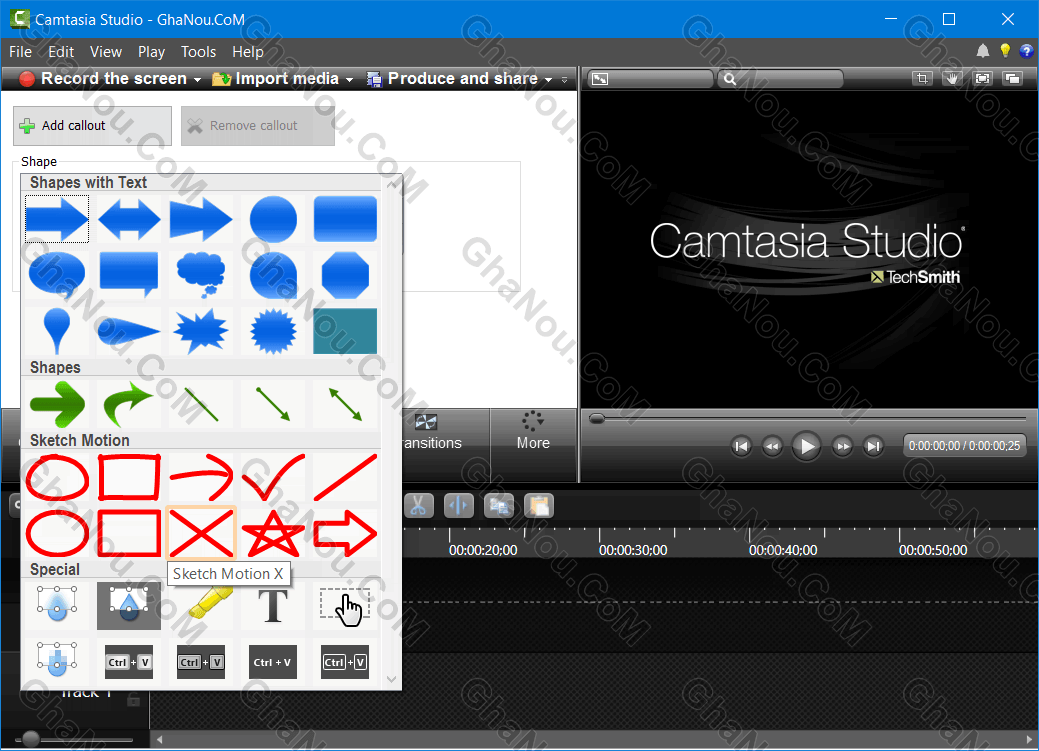
Task: Enable the hand pan tool in preview
Action: click(953, 79)
